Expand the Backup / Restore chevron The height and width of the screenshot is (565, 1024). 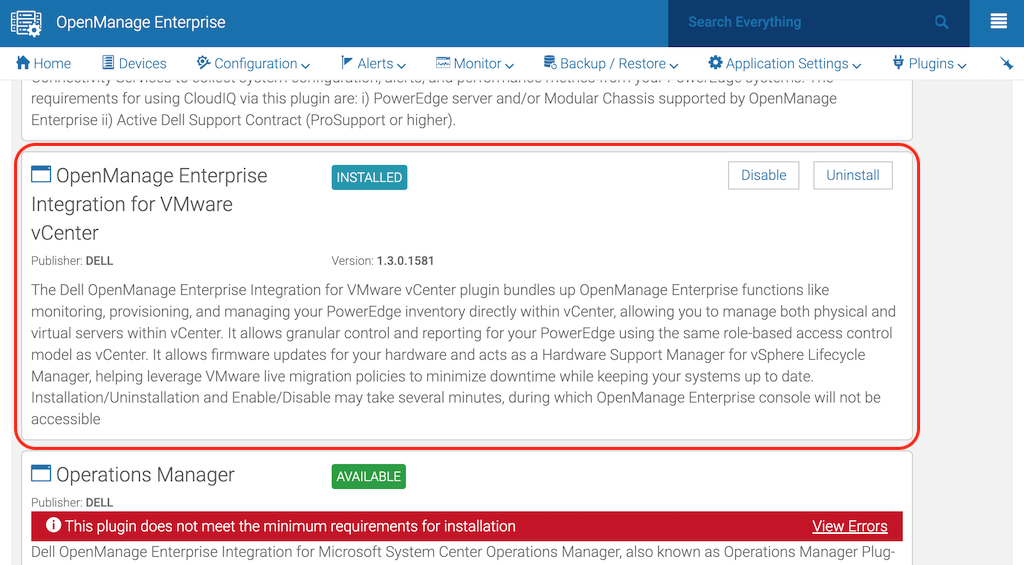click(674, 65)
